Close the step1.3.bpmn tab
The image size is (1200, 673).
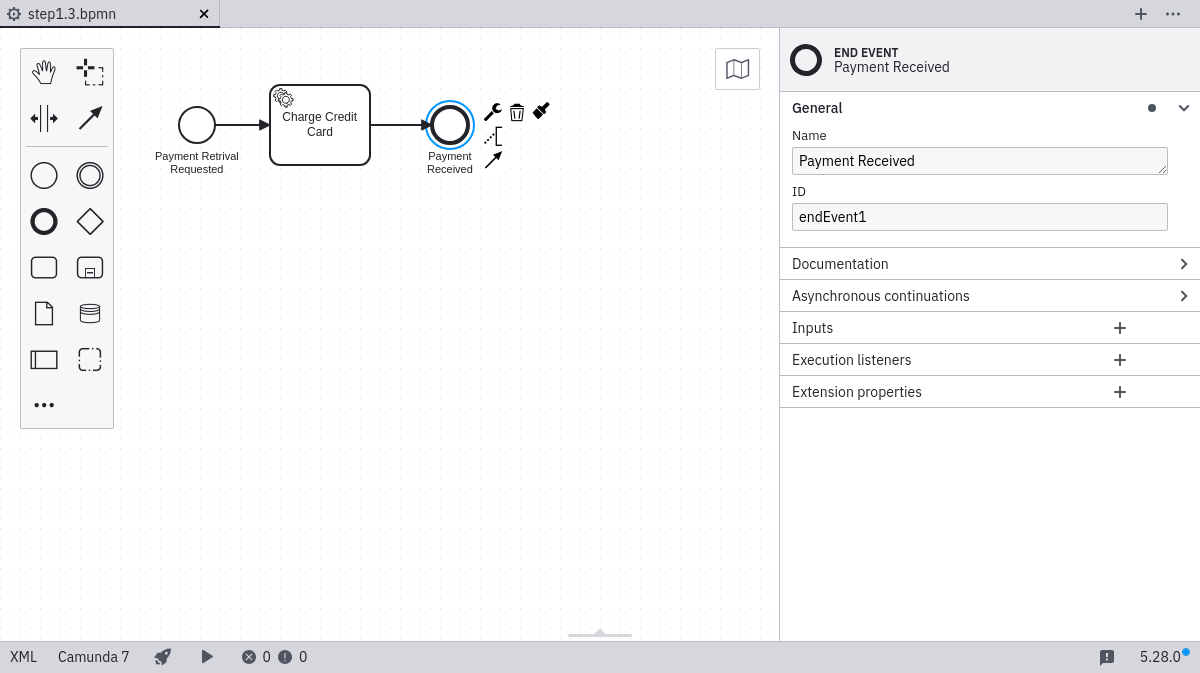click(x=204, y=14)
